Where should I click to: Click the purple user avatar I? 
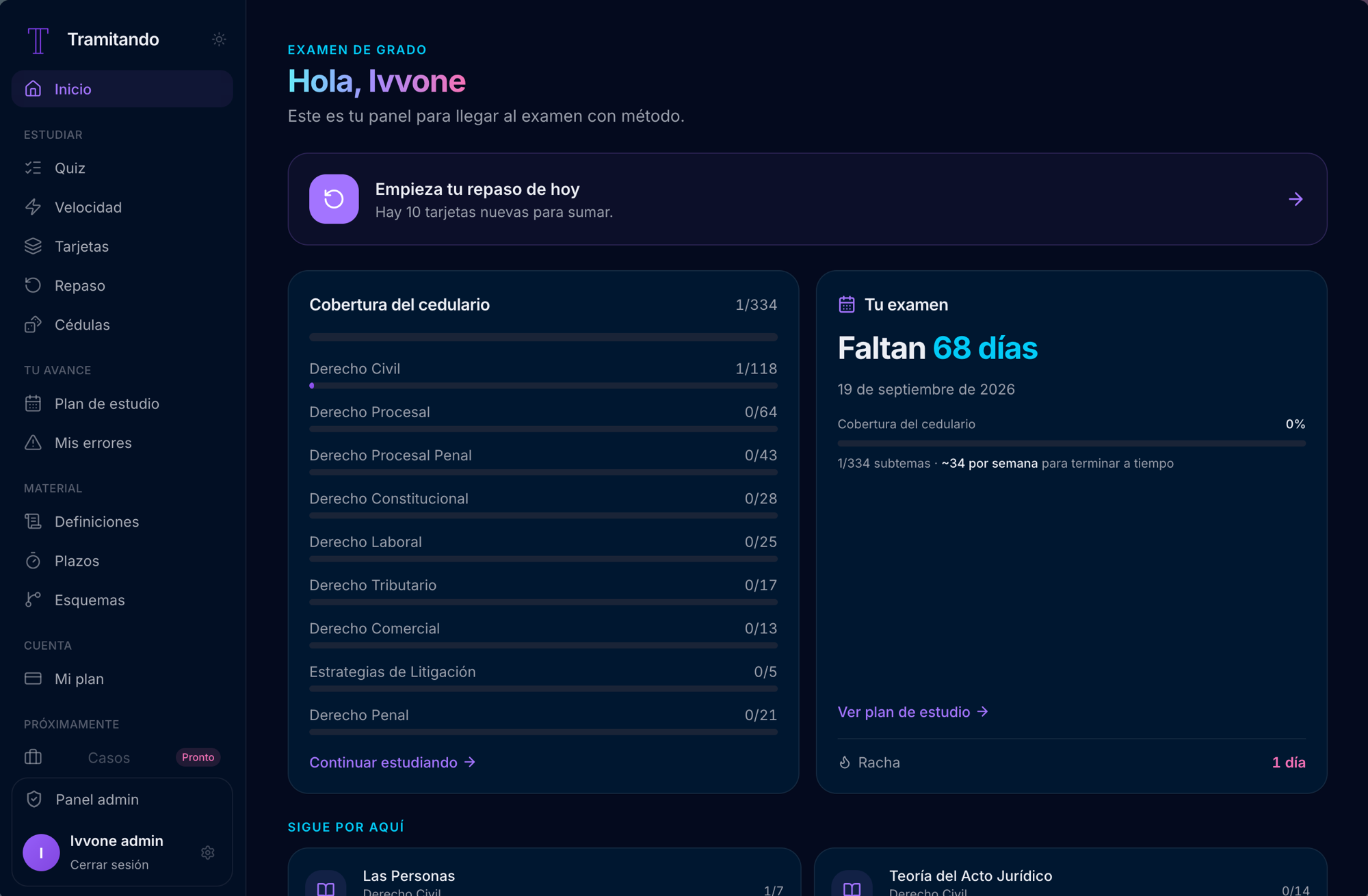41,852
